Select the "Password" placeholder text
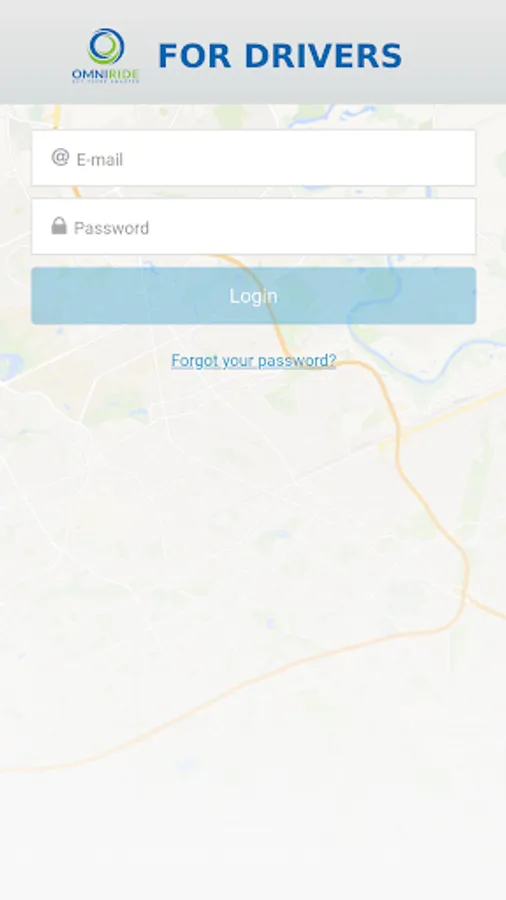The image size is (506, 900). [x=111, y=228]
